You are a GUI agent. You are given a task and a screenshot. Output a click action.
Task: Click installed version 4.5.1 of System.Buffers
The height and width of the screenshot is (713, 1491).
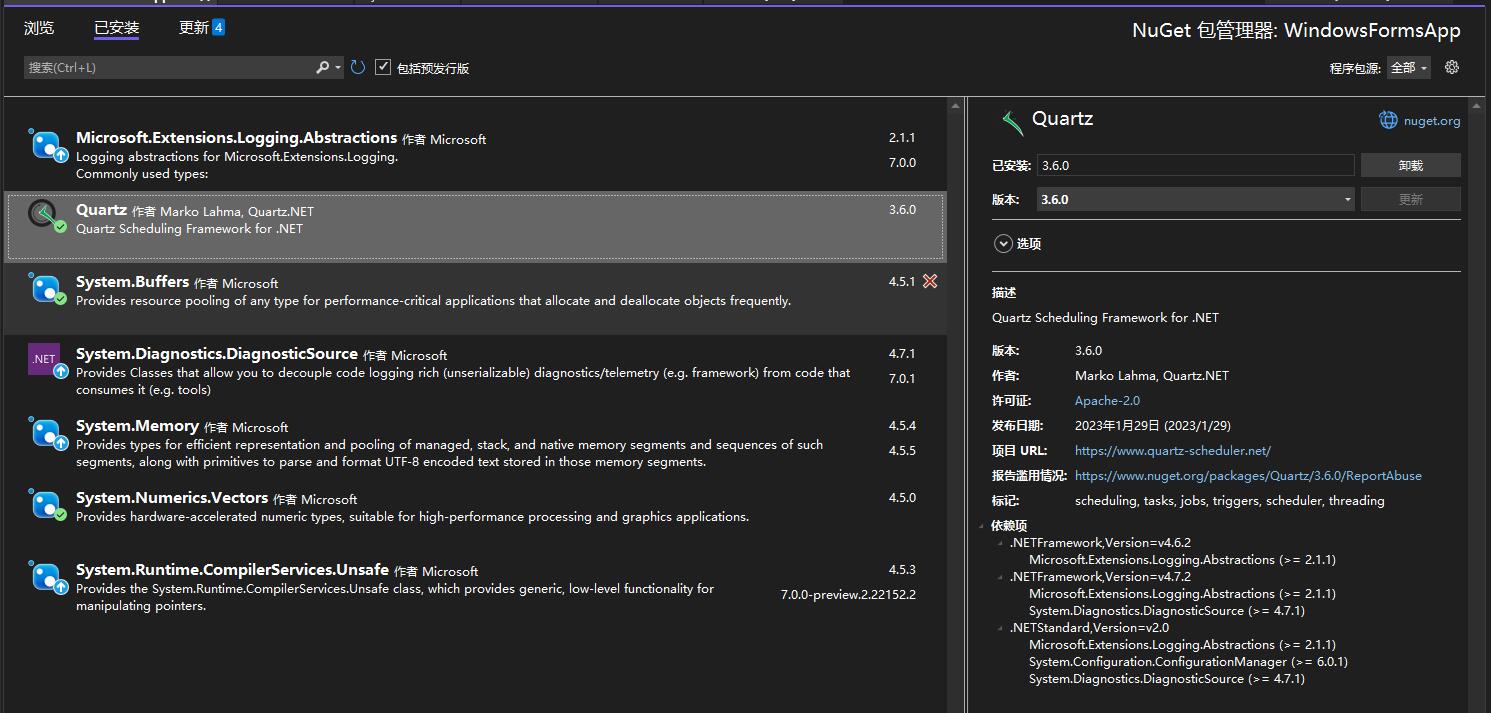(902, 282)
